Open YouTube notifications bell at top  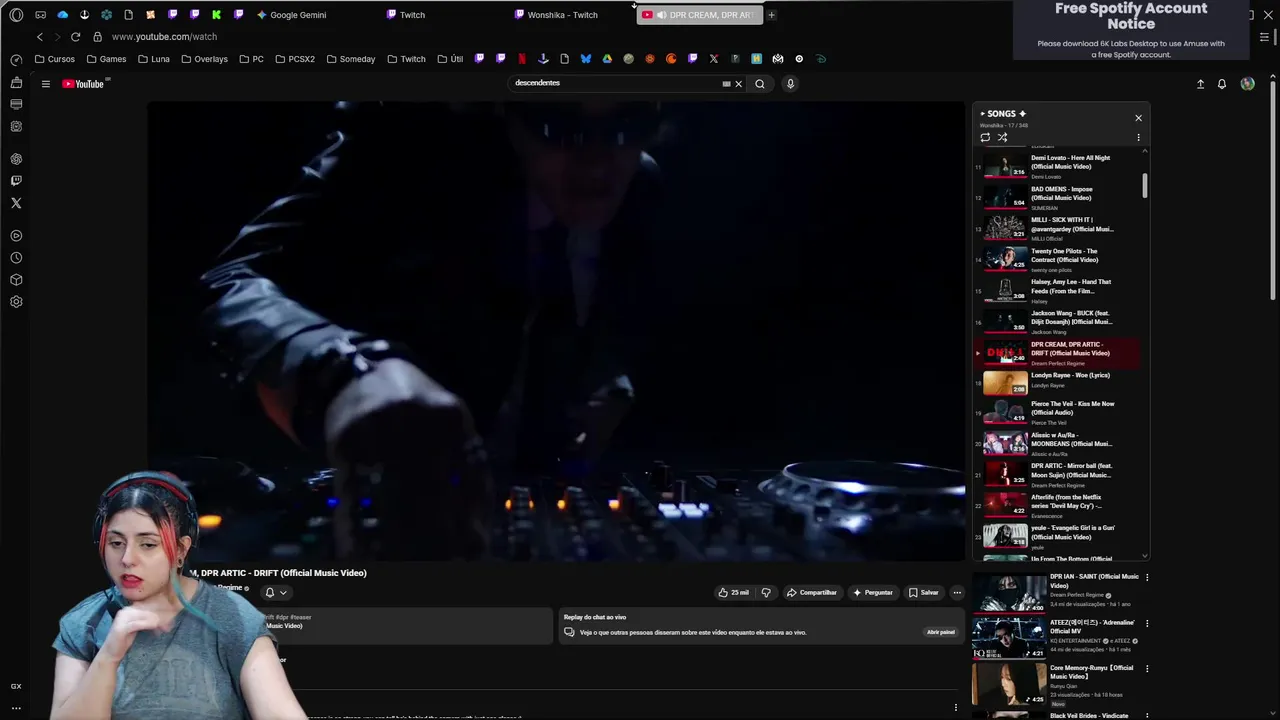1222,84
